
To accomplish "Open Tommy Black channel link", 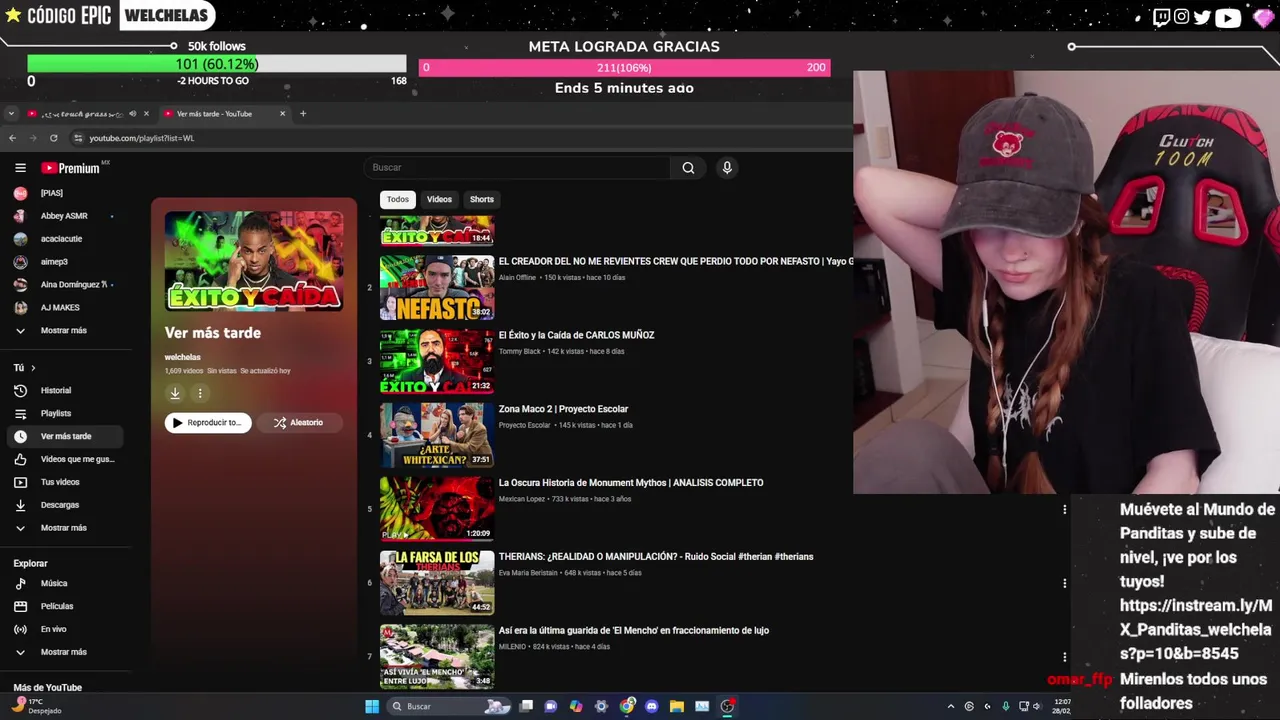I will tap(519, 351).
